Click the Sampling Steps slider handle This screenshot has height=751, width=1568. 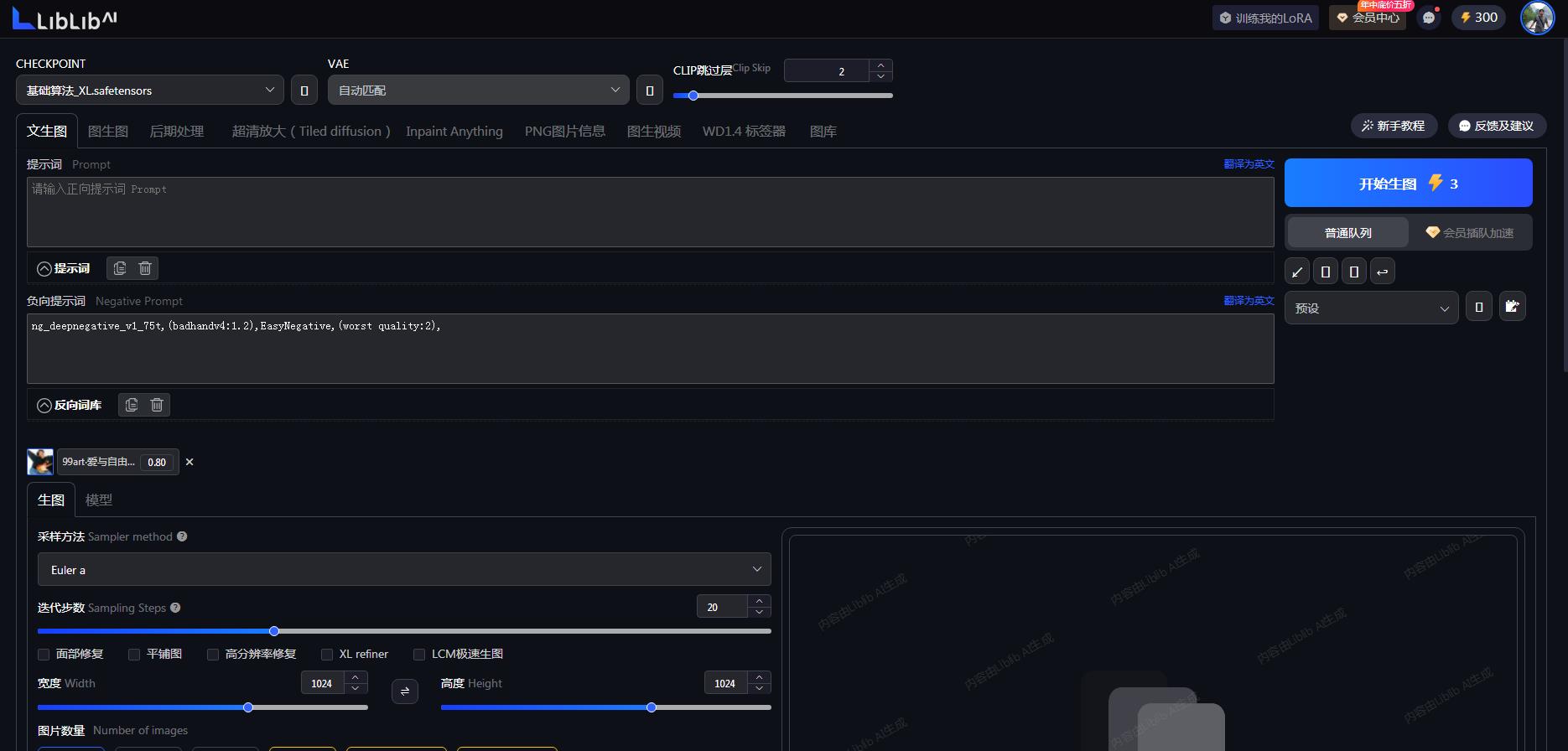pyautogui.click(x=274, y=631)
